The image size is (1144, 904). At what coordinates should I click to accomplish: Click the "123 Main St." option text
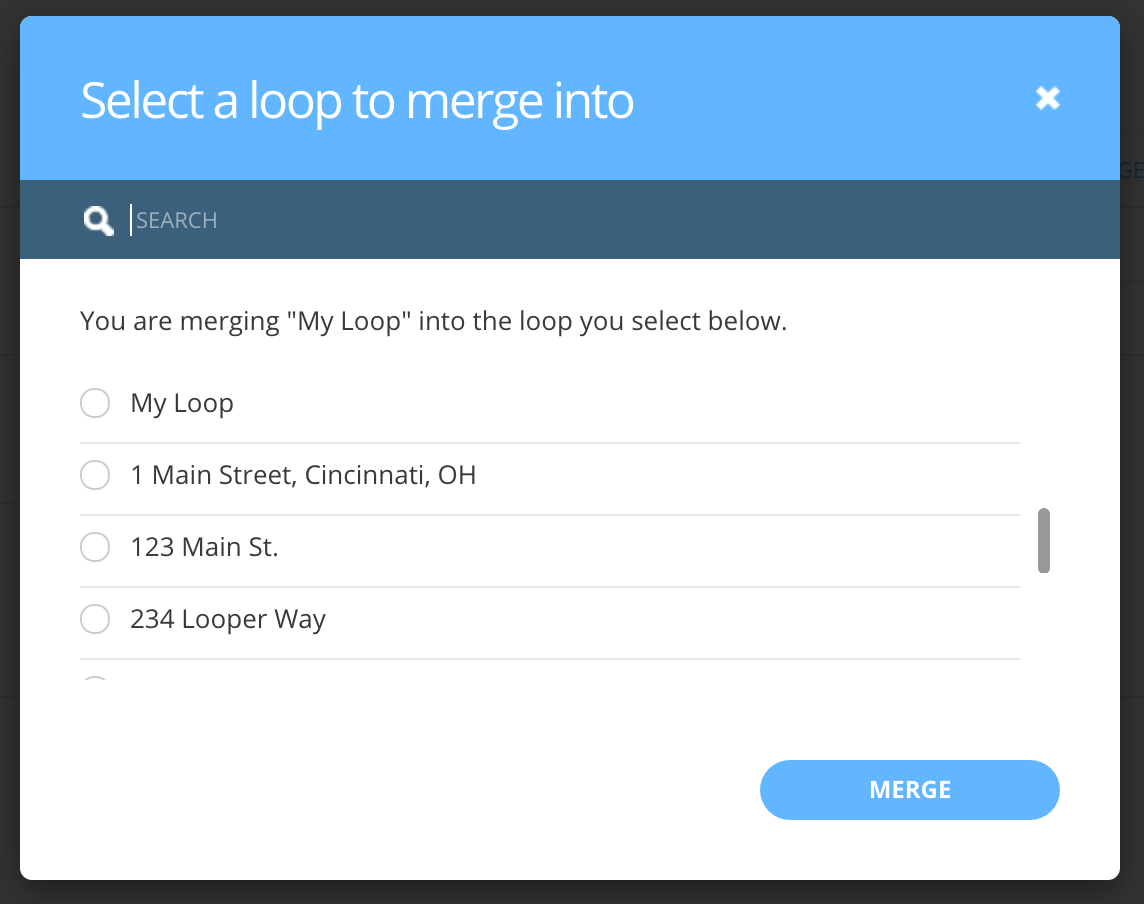click(204, 546)
